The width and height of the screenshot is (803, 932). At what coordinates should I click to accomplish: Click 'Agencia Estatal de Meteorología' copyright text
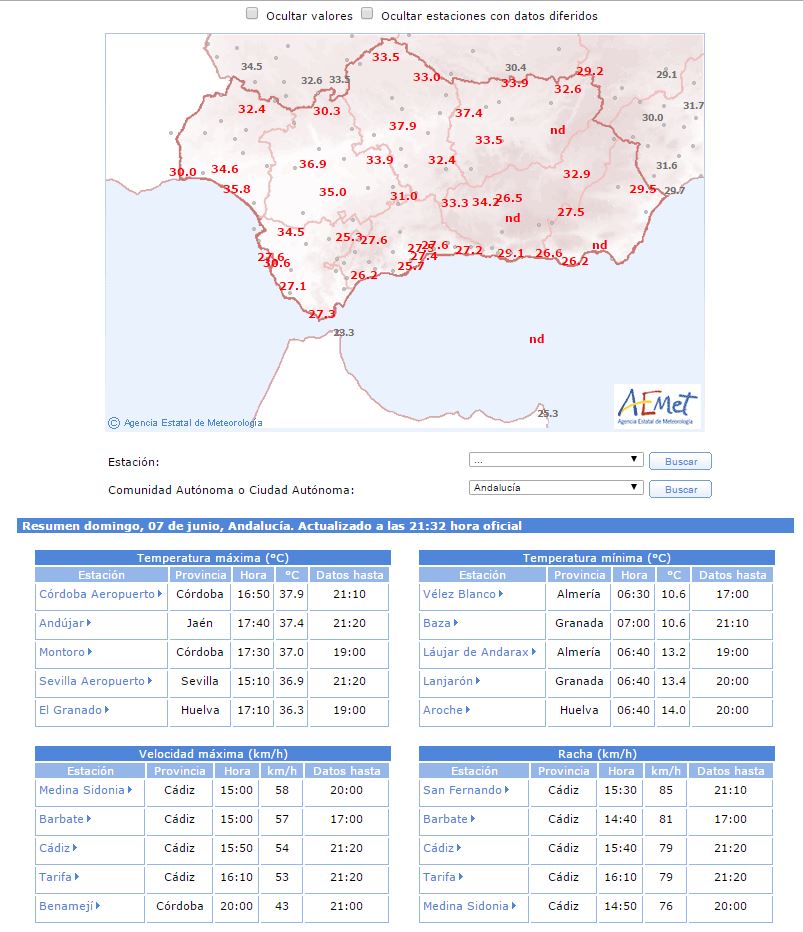tap(193, 423)
